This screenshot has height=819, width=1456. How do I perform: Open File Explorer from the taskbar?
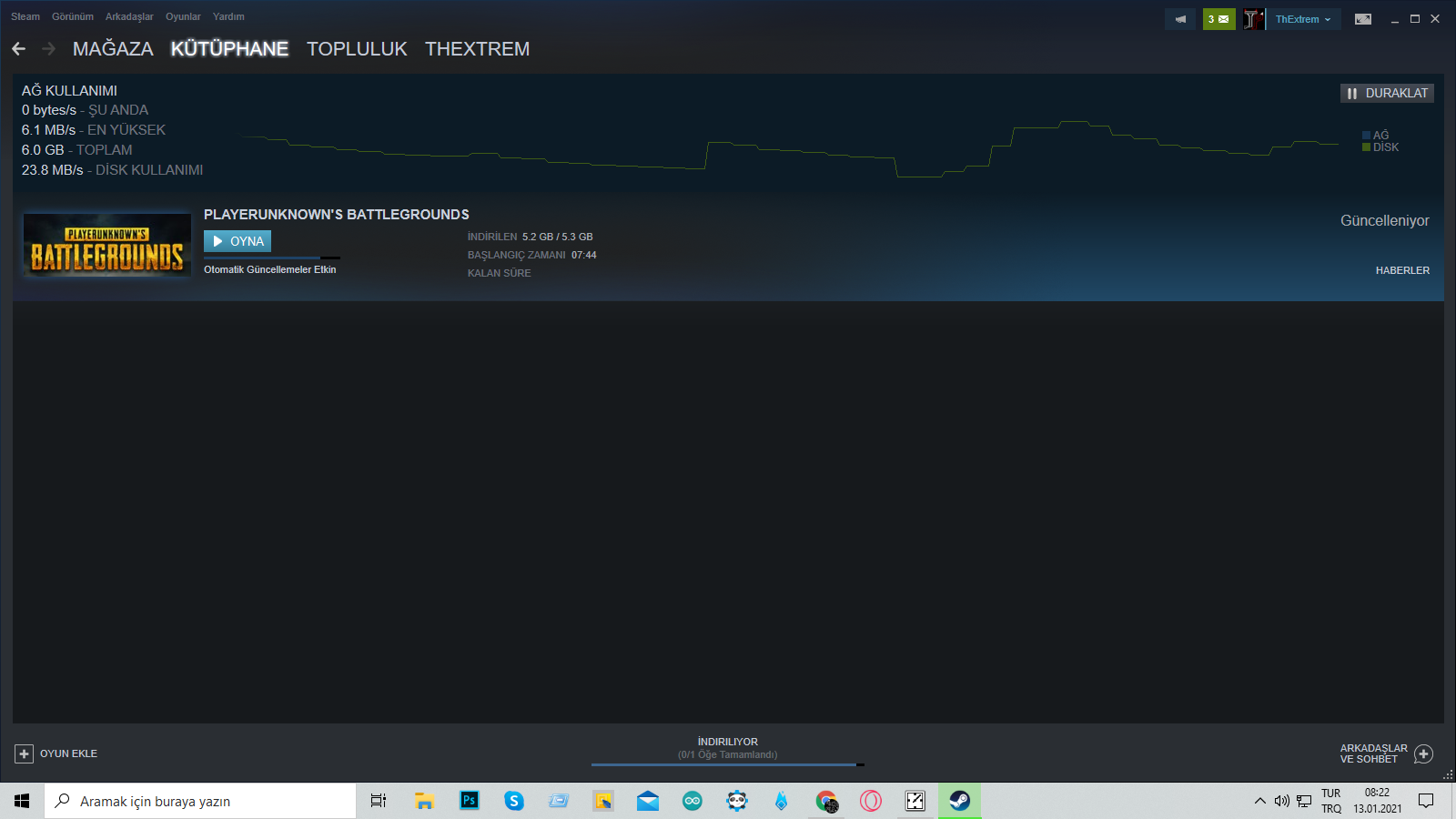424,801
